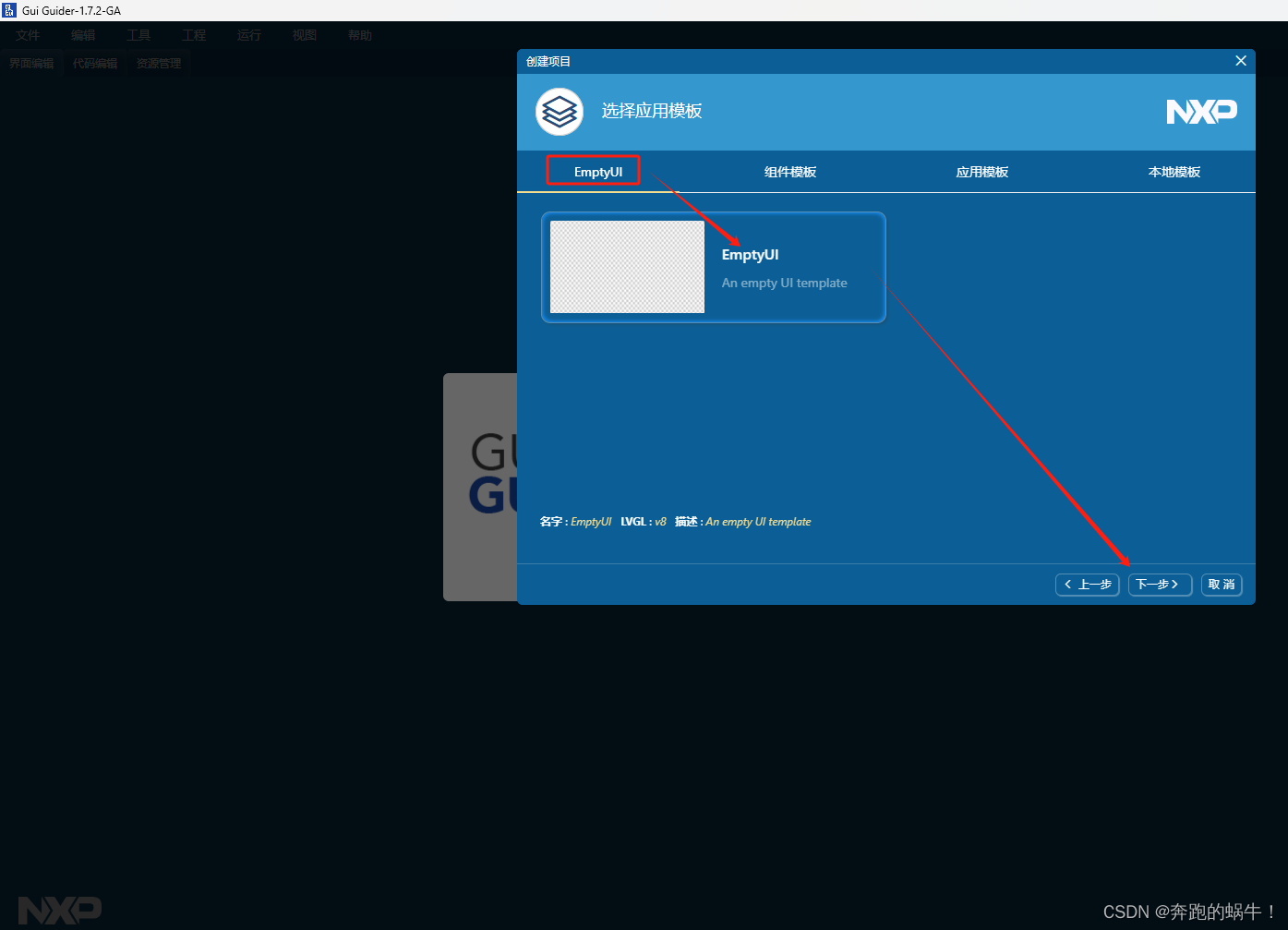1288x930 pixels.
Task: Click the layered-stack template icon in header
Action: click(560, 112)
